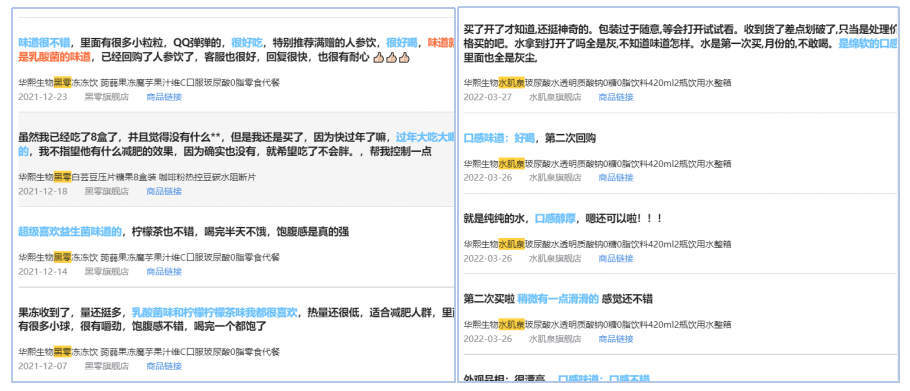Click 水肌泉旗舰店 under the 第二次回购 review
This screenshot has height=391, width=910.
[555, 178]
